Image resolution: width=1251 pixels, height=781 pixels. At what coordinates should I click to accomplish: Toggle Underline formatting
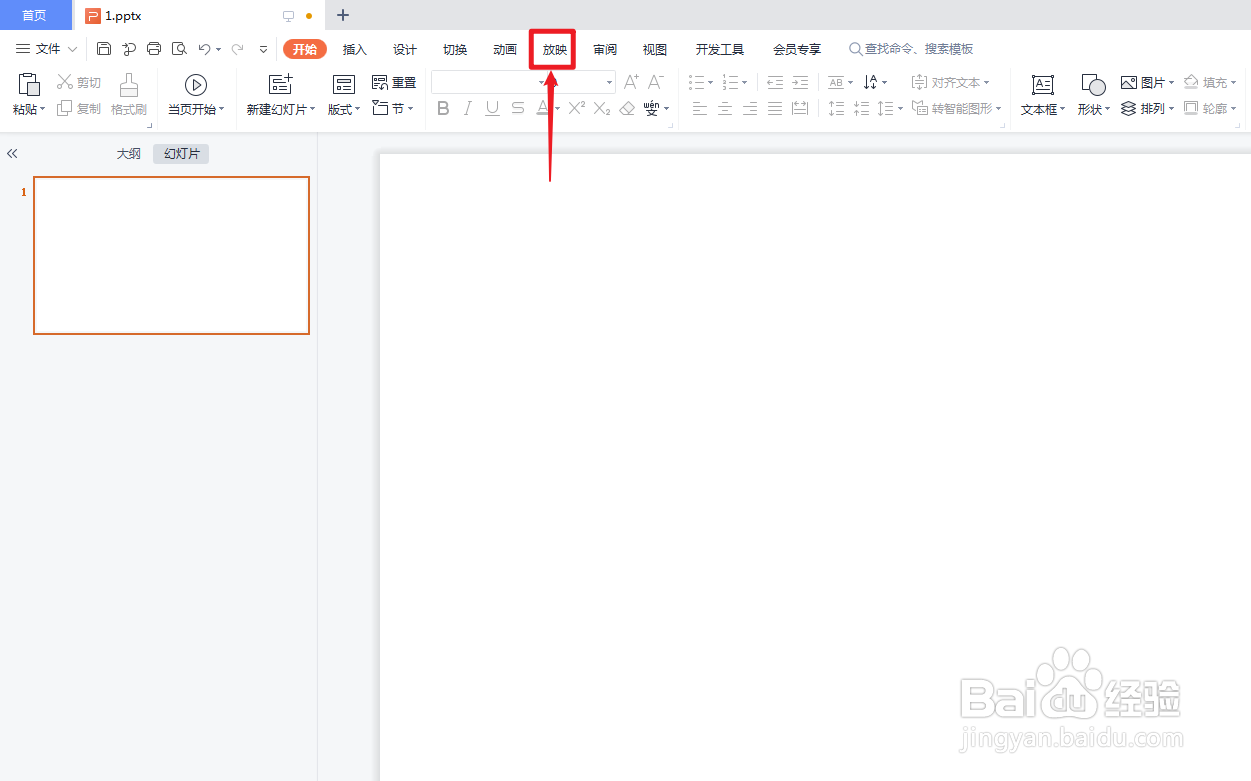coord(493,108)
